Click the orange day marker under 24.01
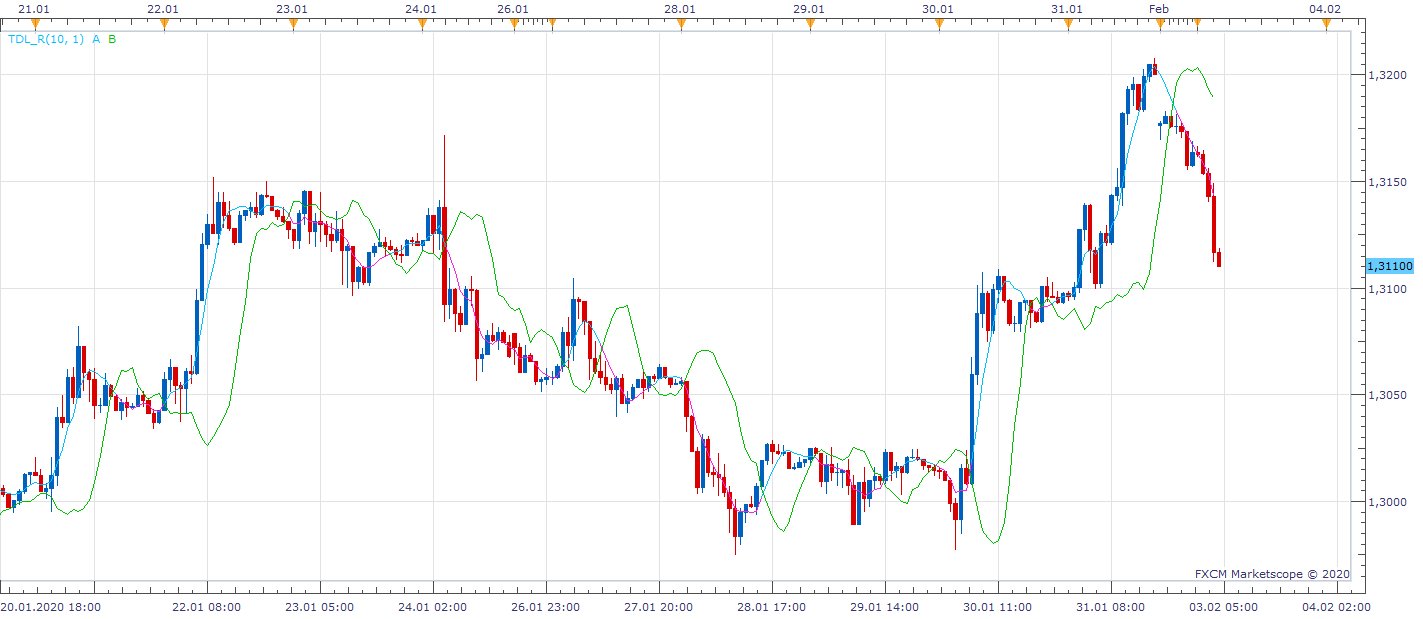The width and height of the screenshot is (1423, 619). click(x=421, y=23)
